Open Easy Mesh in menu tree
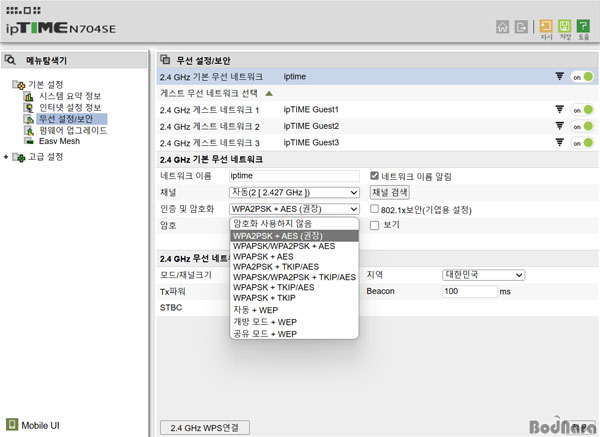This screenshot has width=600, height=437. tap(59, 141)
